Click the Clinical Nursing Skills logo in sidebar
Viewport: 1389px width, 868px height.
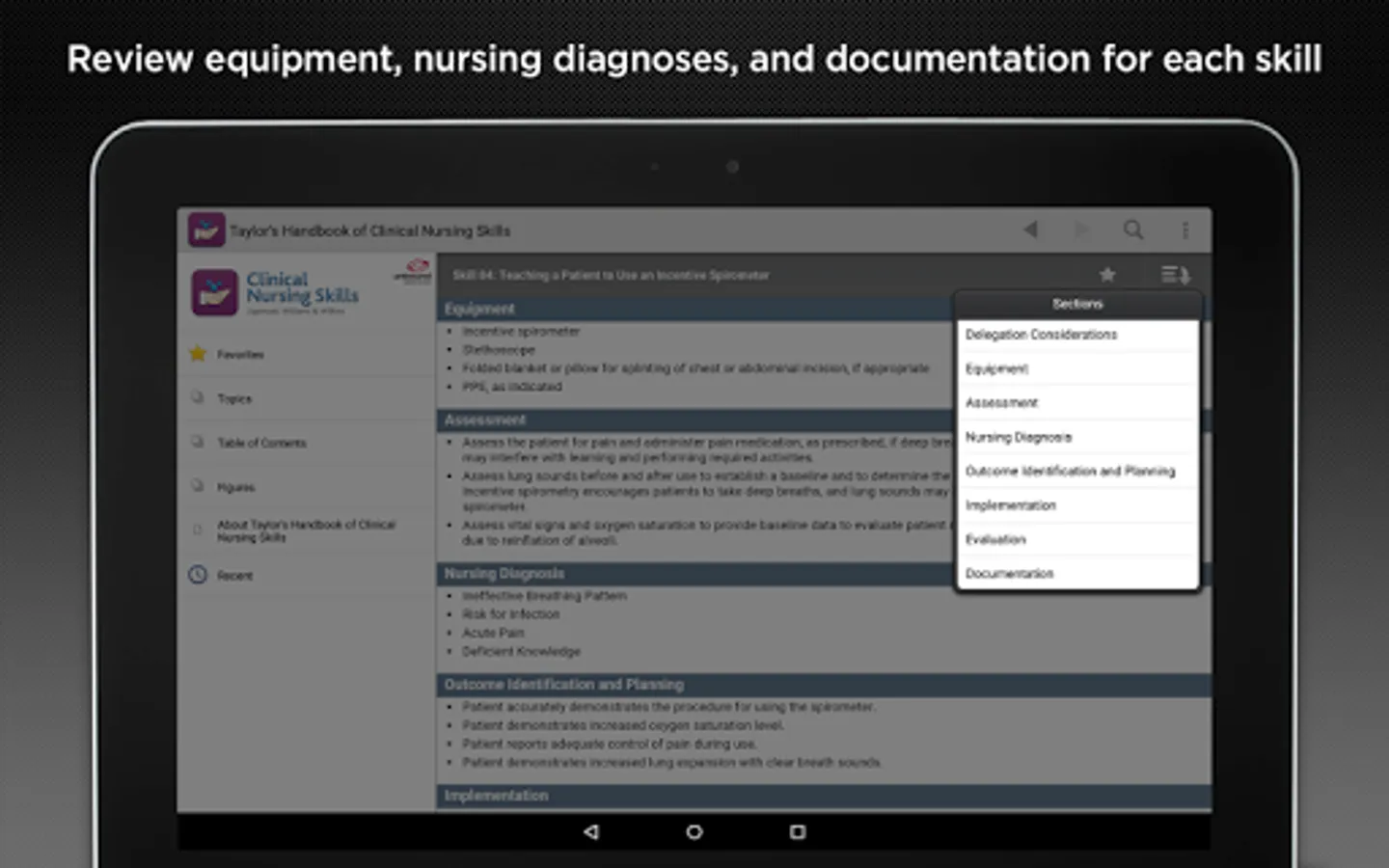coord(276,292)
